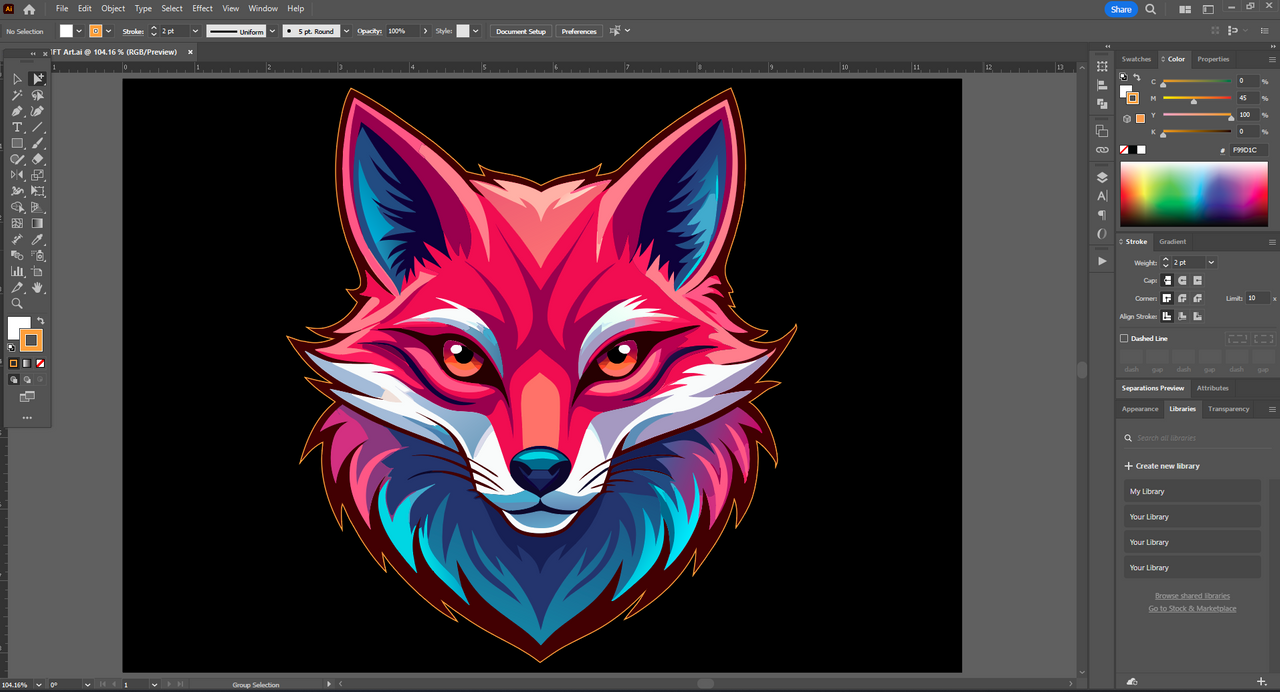Image resolution: width=1280 pixels, height=692 pixels.
Task: Align stroke to outside
Action: tap(1198, 316)
